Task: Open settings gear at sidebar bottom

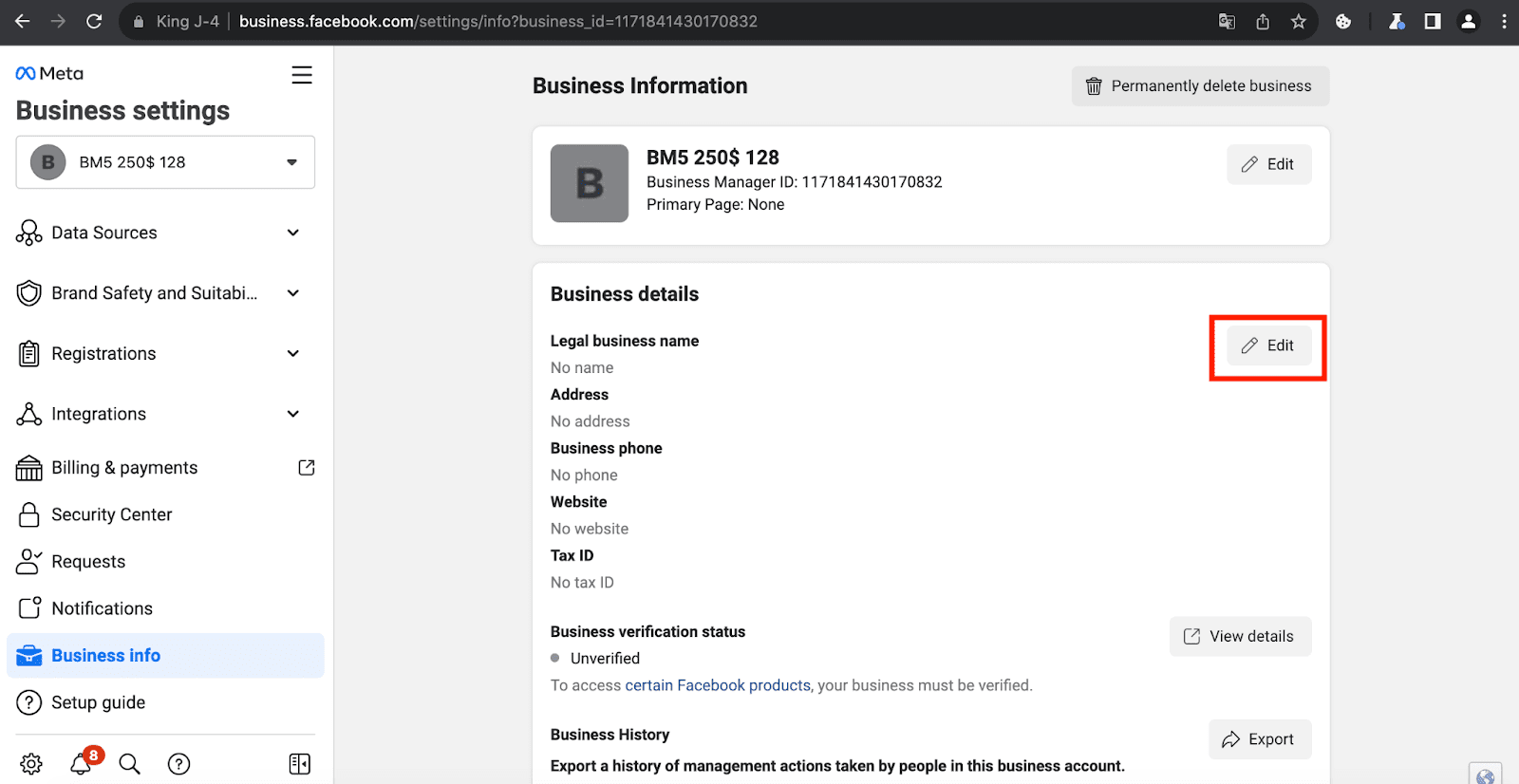Action: pyautogui.click(x=31, y=764)
